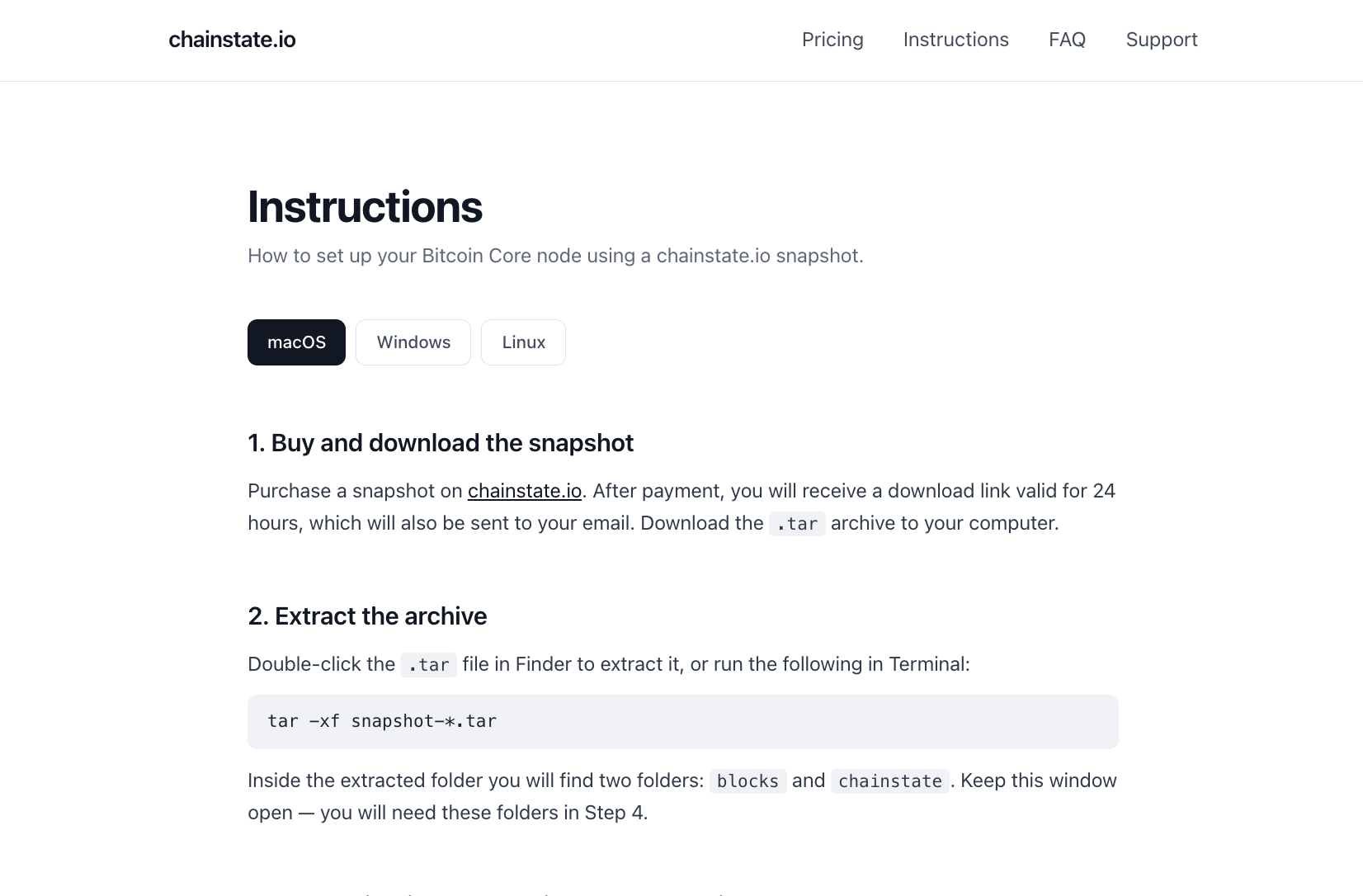Select the blocks folder code label
This screenshot has width=1363, height=896.
pyautogui.click(x=748, y=780)
